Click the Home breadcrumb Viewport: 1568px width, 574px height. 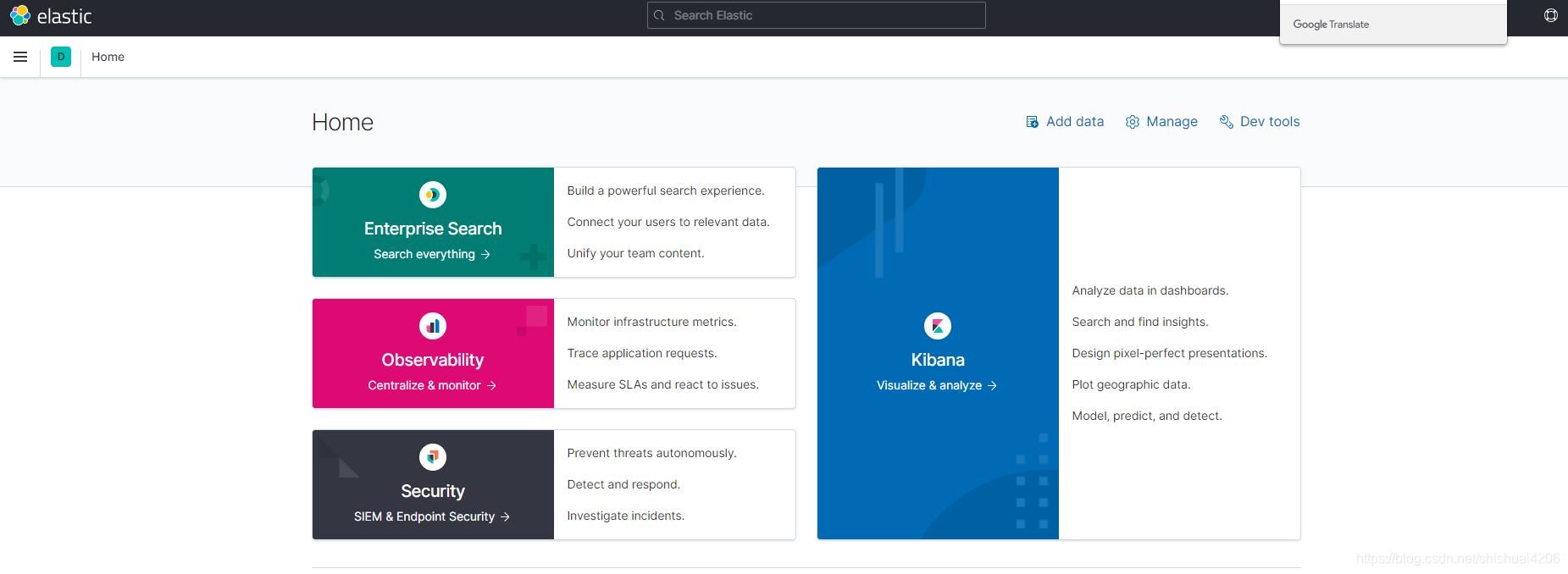(108, 57)
